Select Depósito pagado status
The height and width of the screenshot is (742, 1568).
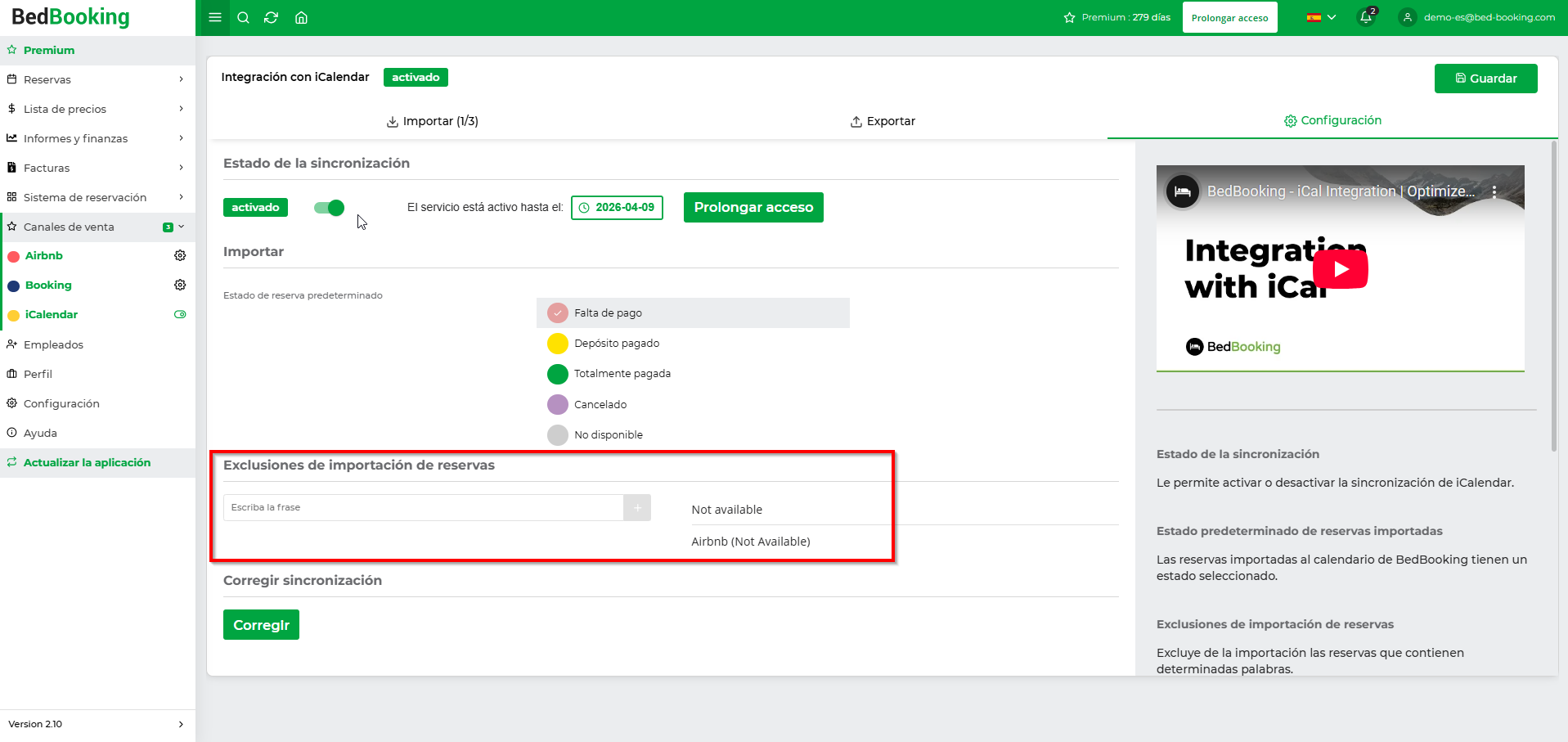click(x=693, y=344)
